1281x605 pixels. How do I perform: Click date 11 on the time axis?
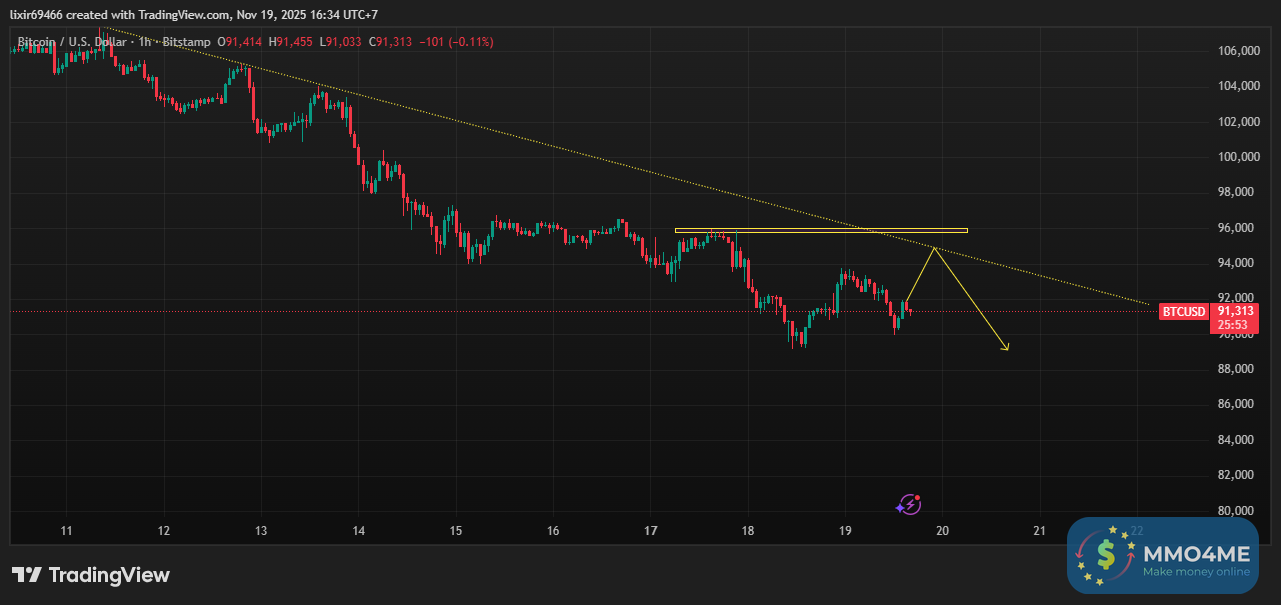coord(66,531)
